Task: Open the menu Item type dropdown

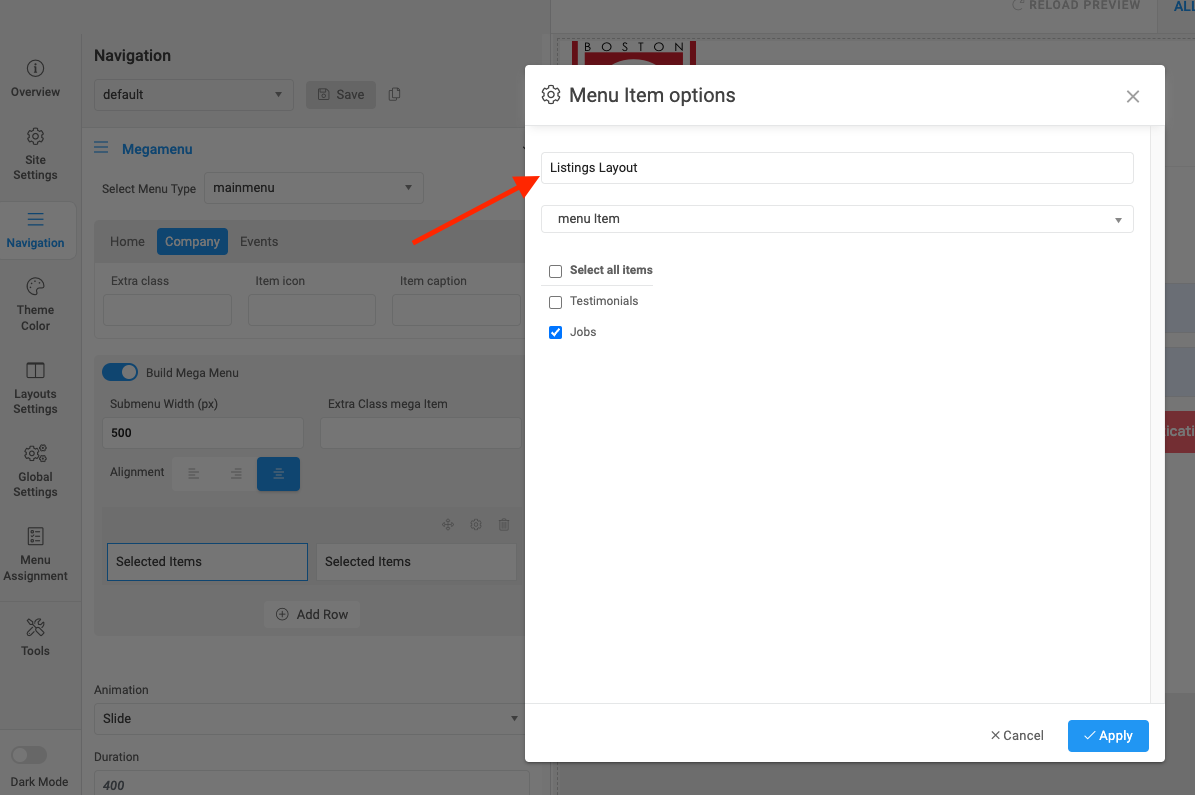Action: point(837,219)
